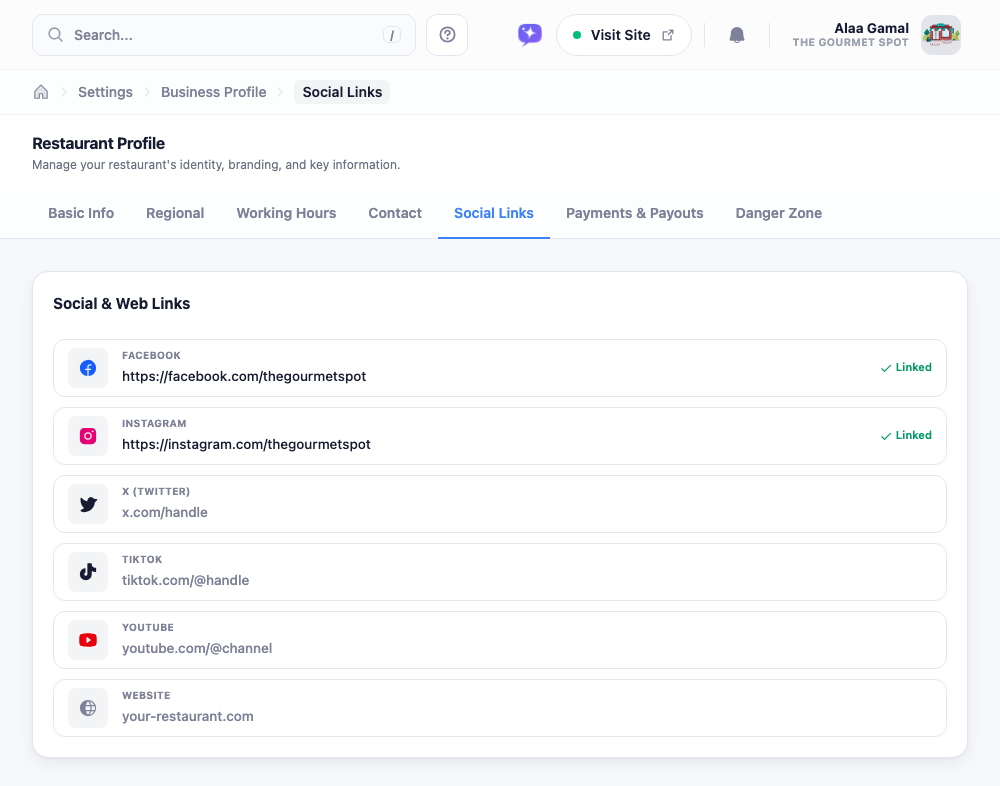Image resolution: width=1000 pixels, height=786 pixels.
Task: Click the Alaa Gamal account name
Action: tap(871, 28)
